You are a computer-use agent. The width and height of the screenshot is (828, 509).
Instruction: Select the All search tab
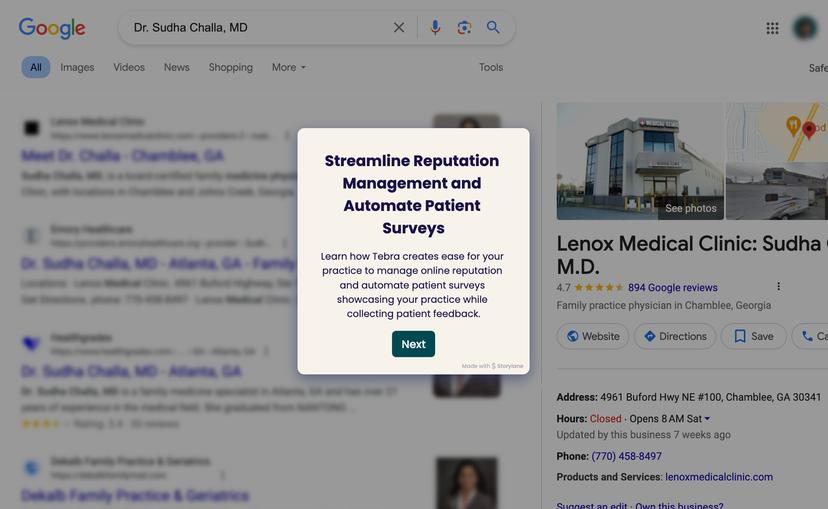tap(36, 67)
